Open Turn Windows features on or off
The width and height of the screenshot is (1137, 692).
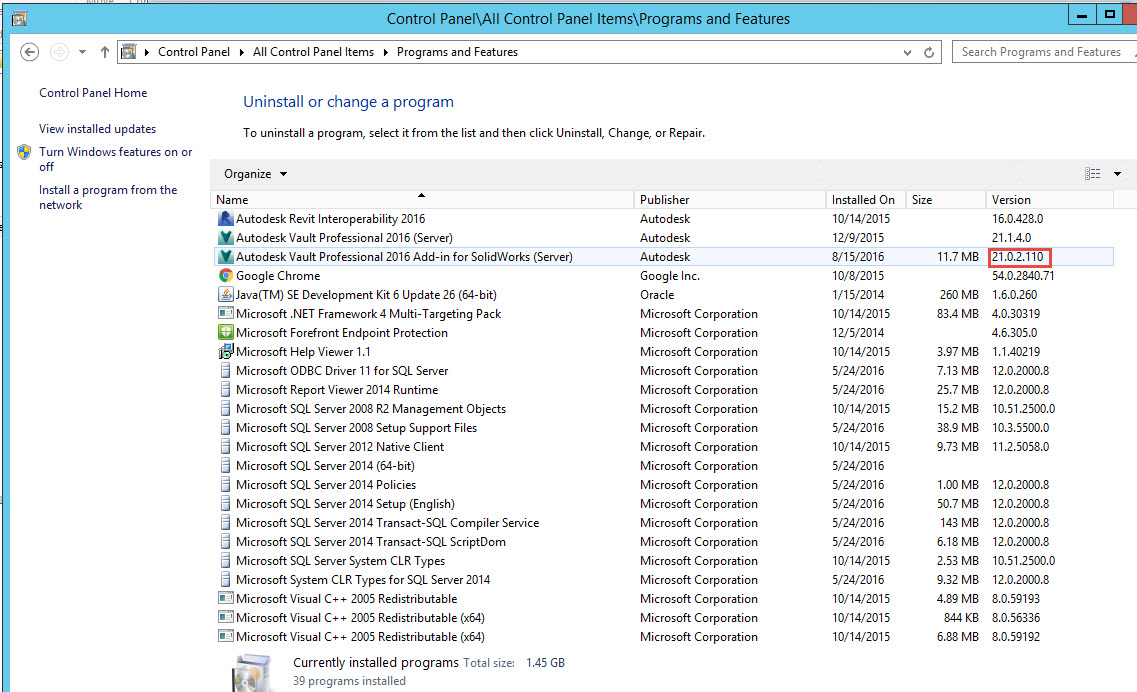[115, 159]
